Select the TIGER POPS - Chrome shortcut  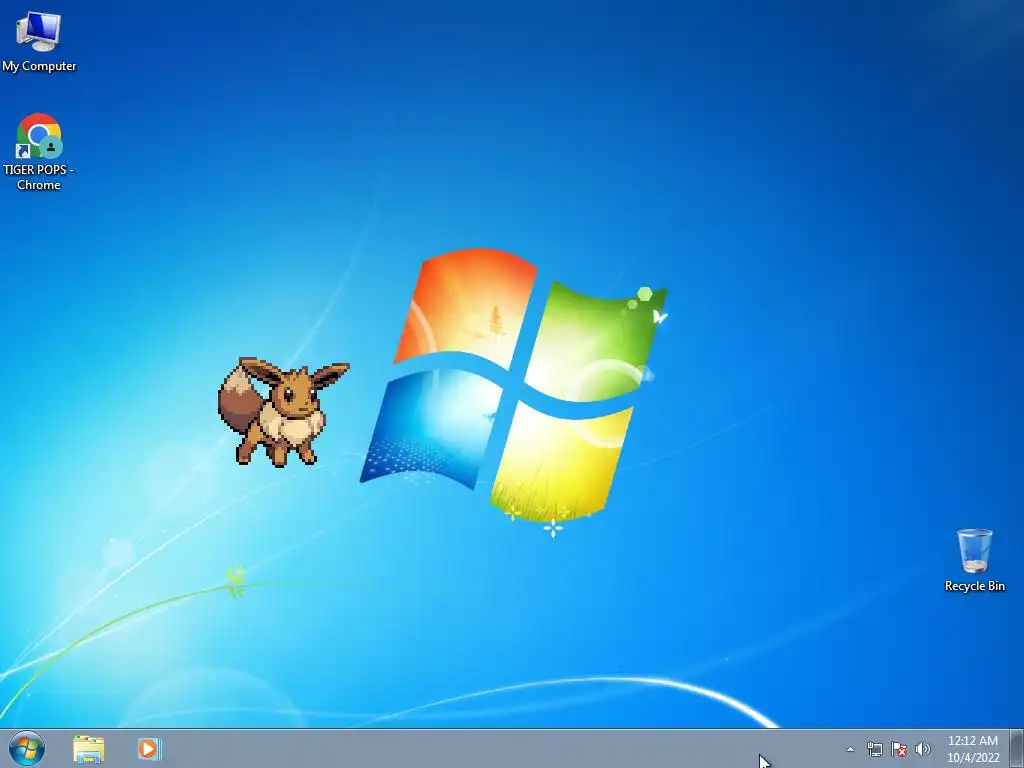click(x=39, y=152)
